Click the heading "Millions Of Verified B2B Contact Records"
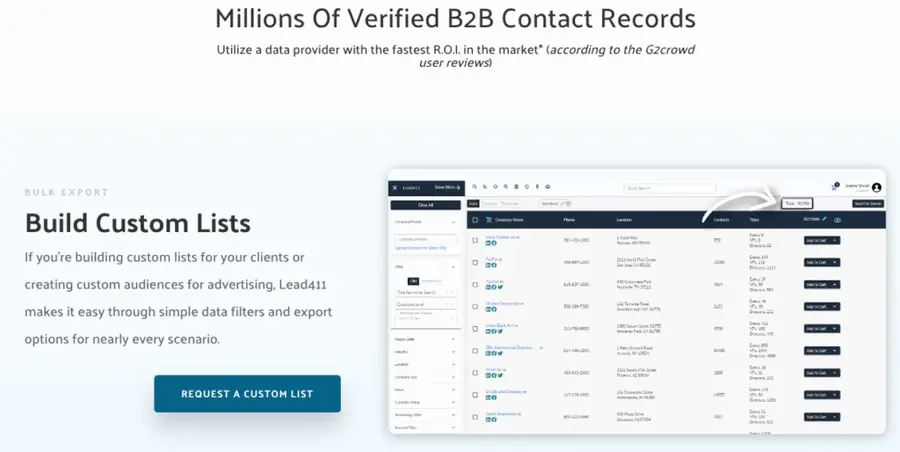This screenshot has height=452, width=900. point(455,18)
